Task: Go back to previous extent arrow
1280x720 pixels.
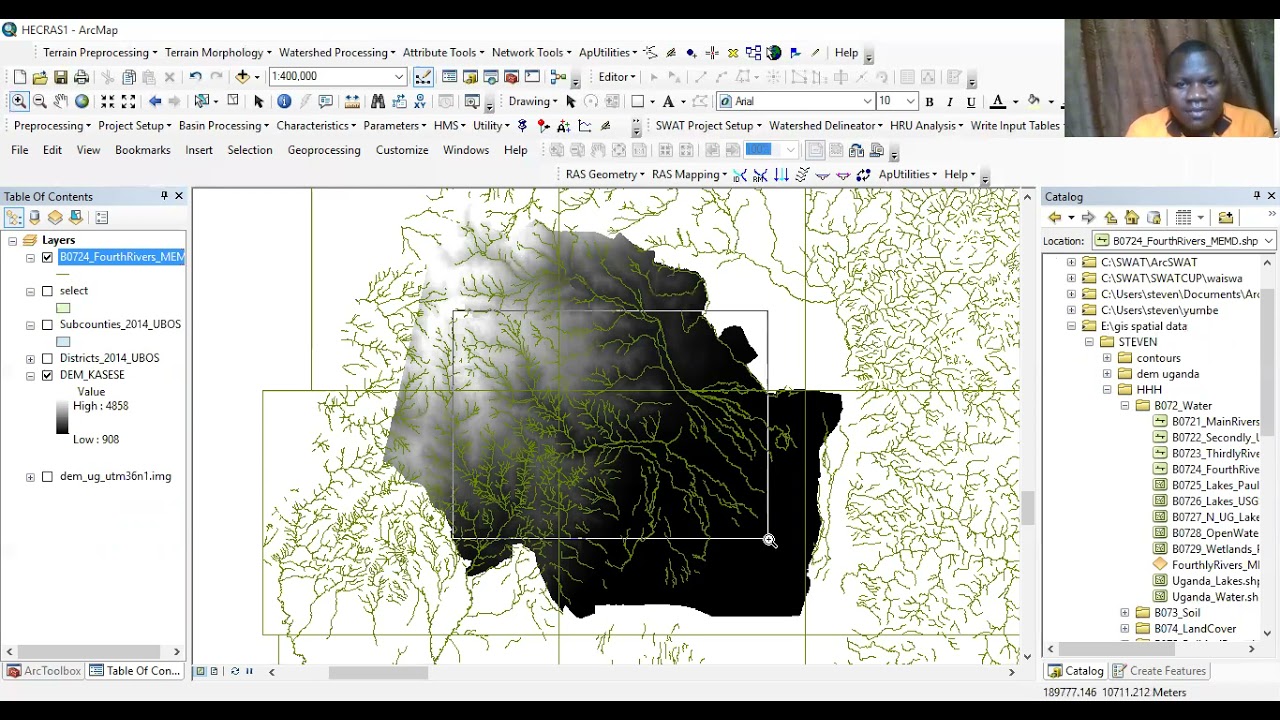Action: (x=155, y=101)
